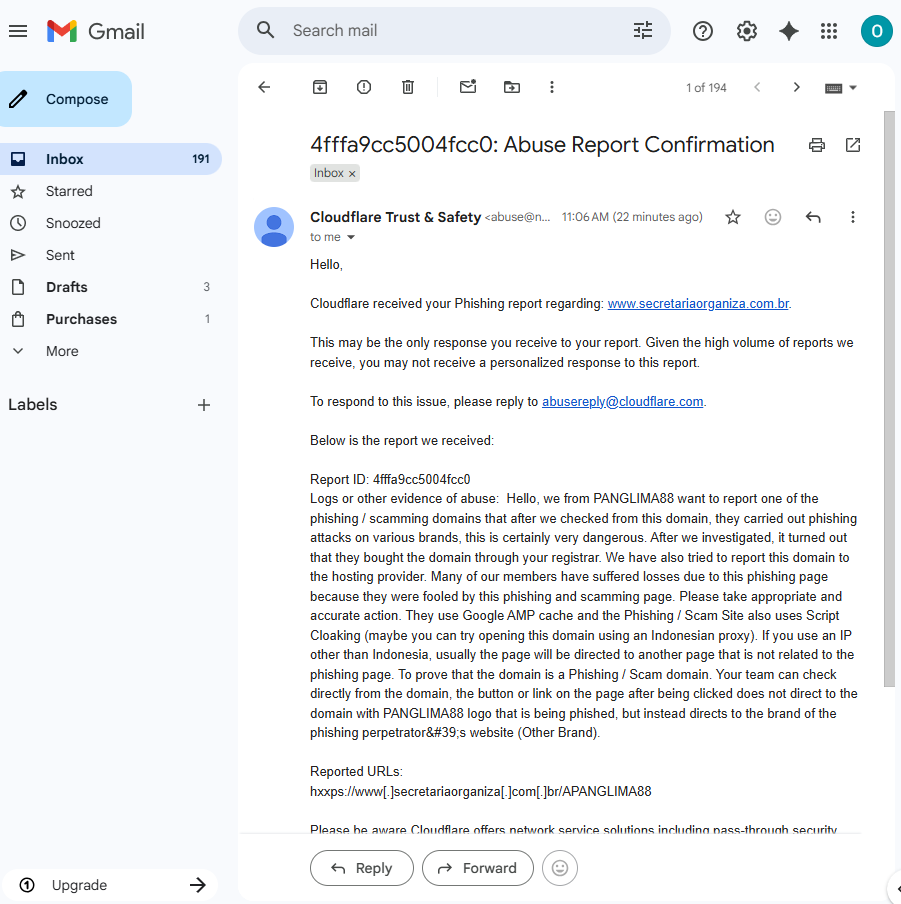
Task: Open the Sent folder
Action: (x=111, y=255)
